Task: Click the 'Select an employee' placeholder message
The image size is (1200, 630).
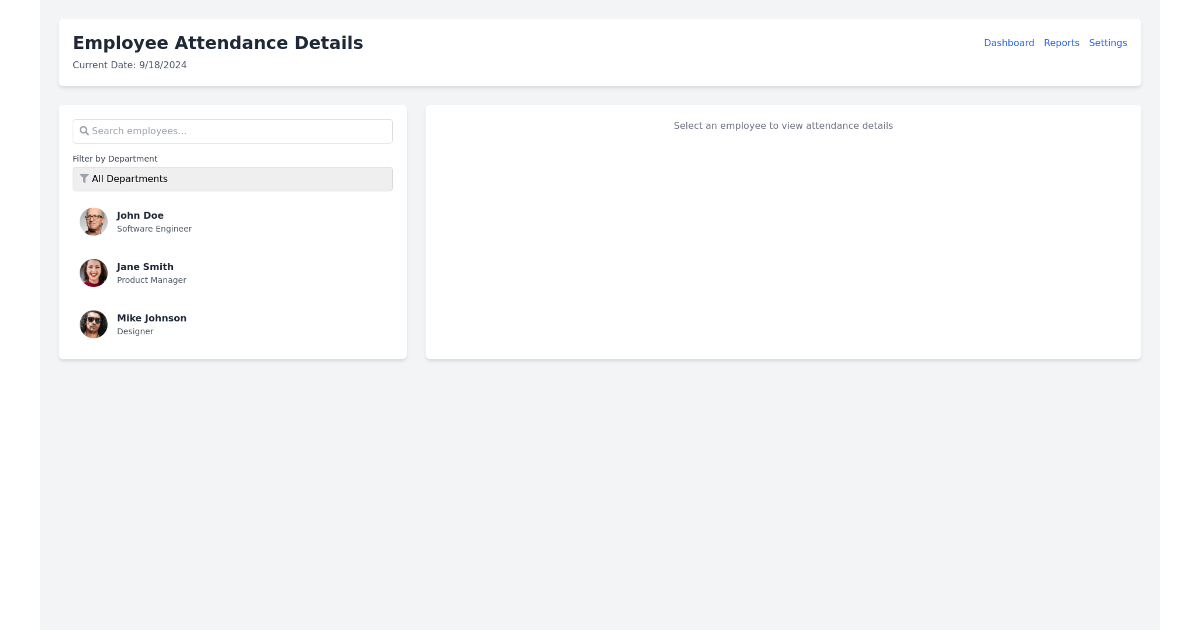Action: point(783,126)
